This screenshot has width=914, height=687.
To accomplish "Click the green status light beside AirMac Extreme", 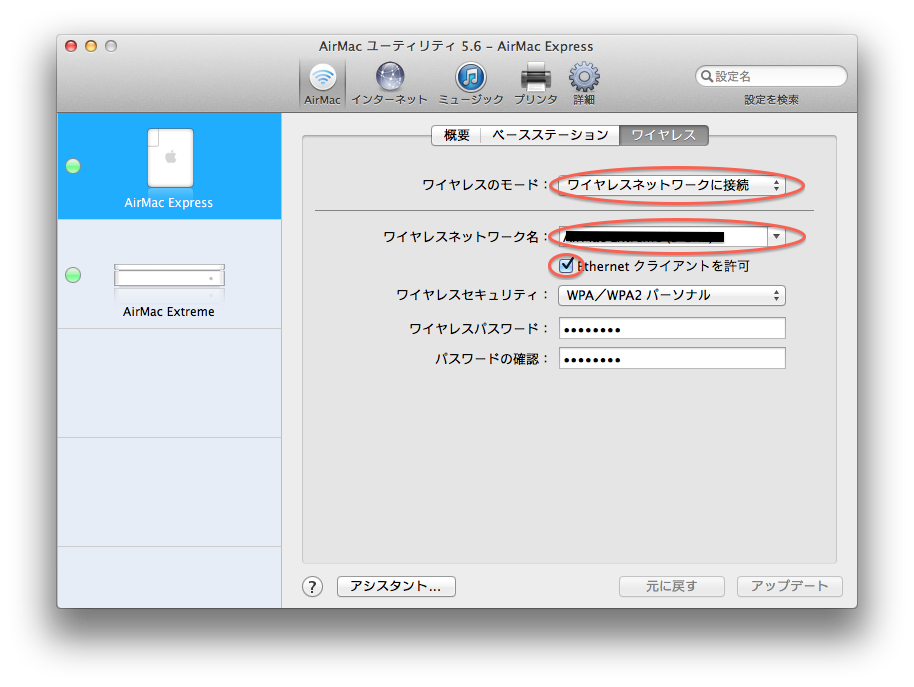I will coord(73,275).
